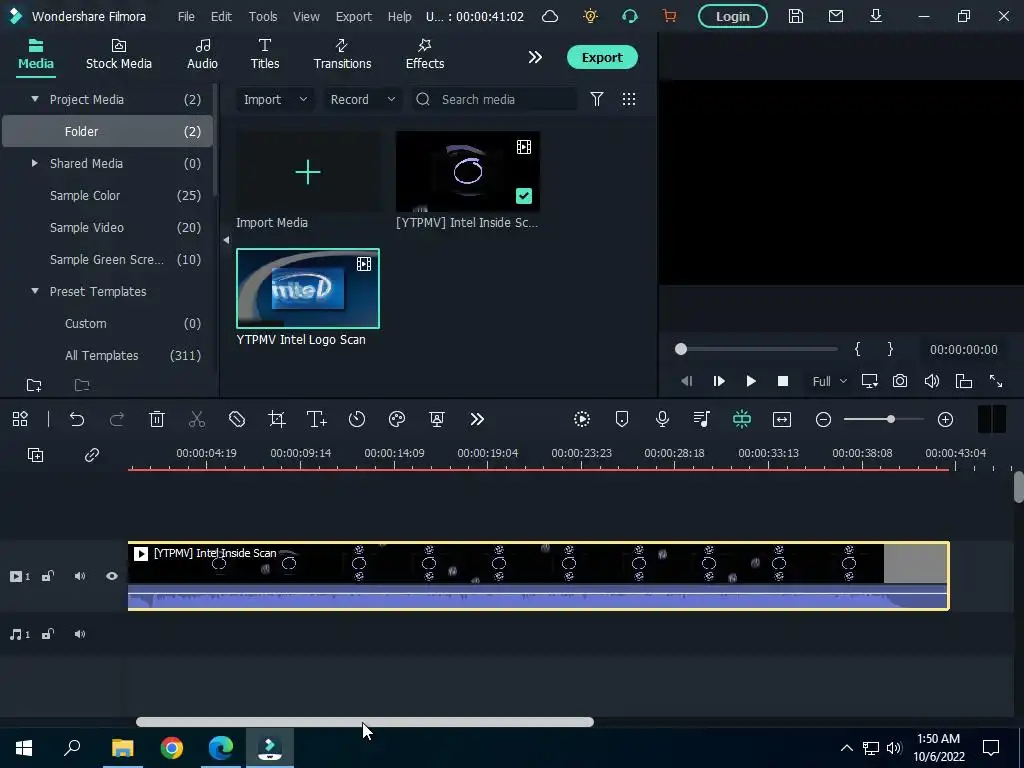The height and width of the screenshot is (768, 1024).
Task: Click the render preview icon
Action: point(582,419)
